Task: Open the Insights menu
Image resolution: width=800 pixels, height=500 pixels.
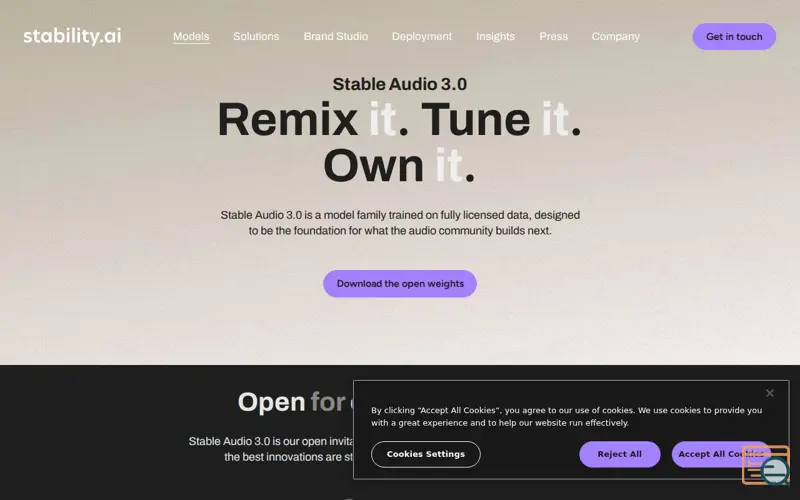Action: tap(495, 36)
